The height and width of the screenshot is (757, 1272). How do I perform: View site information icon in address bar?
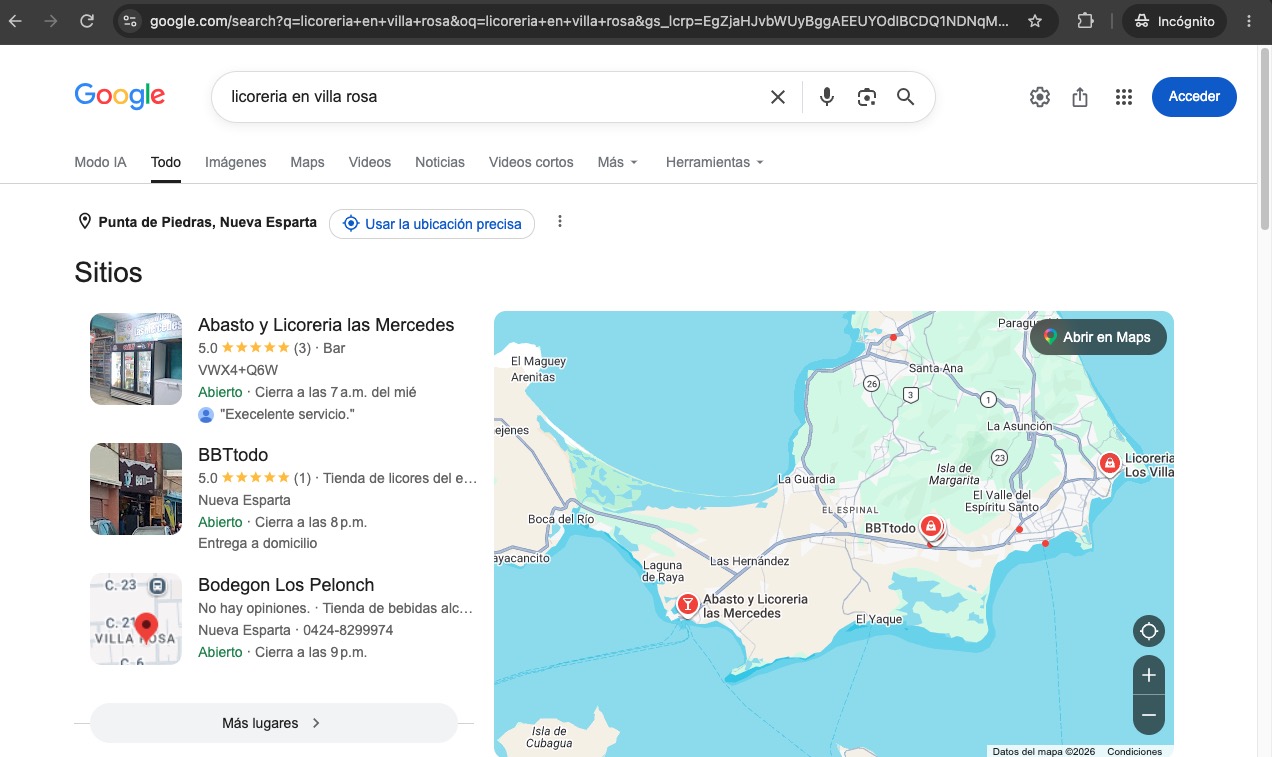coord(128,21)
